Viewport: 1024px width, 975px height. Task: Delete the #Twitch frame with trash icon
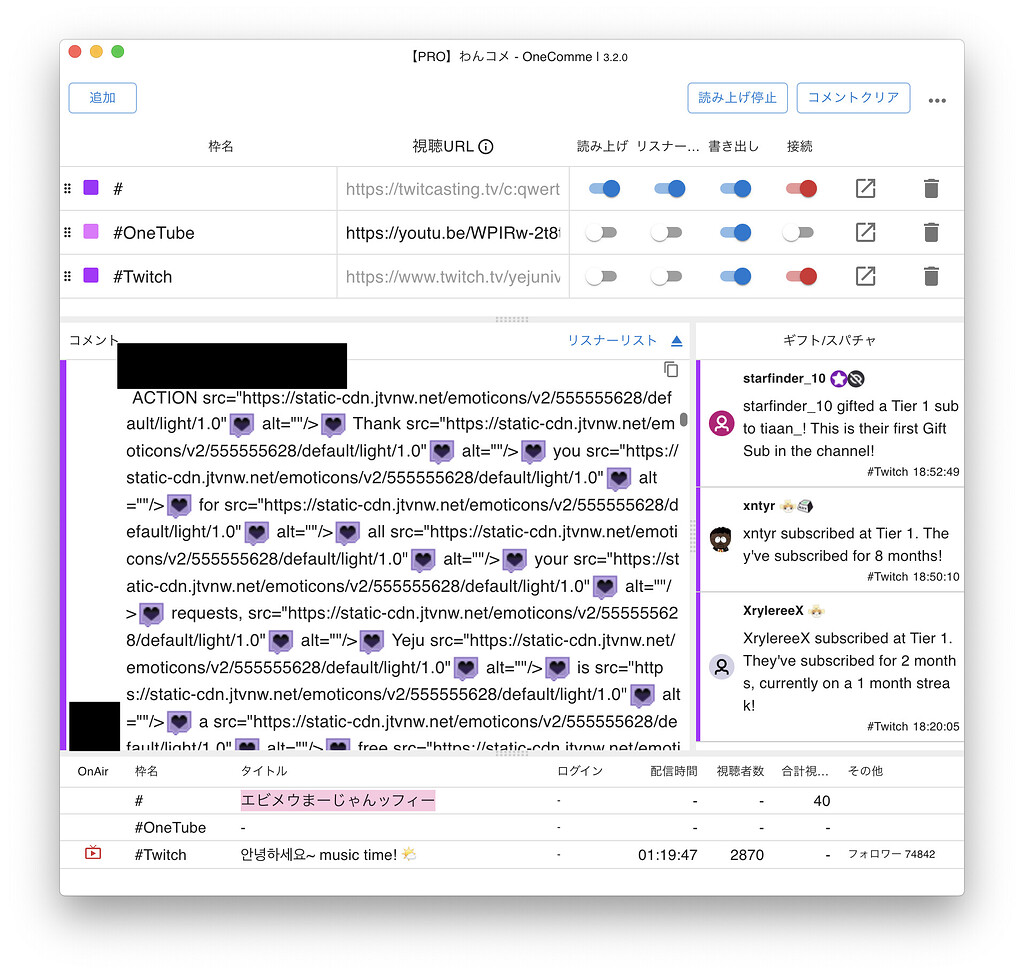931,276
